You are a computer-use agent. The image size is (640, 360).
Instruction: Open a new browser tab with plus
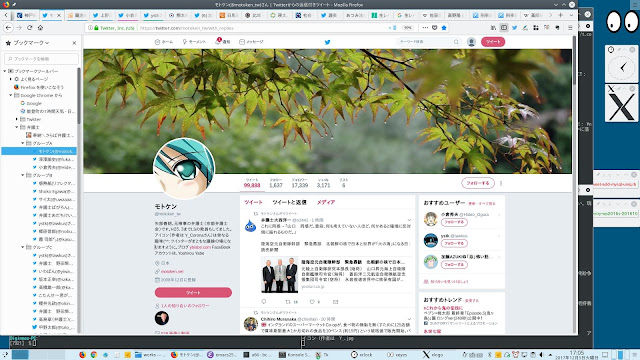[x=560, y=15]
